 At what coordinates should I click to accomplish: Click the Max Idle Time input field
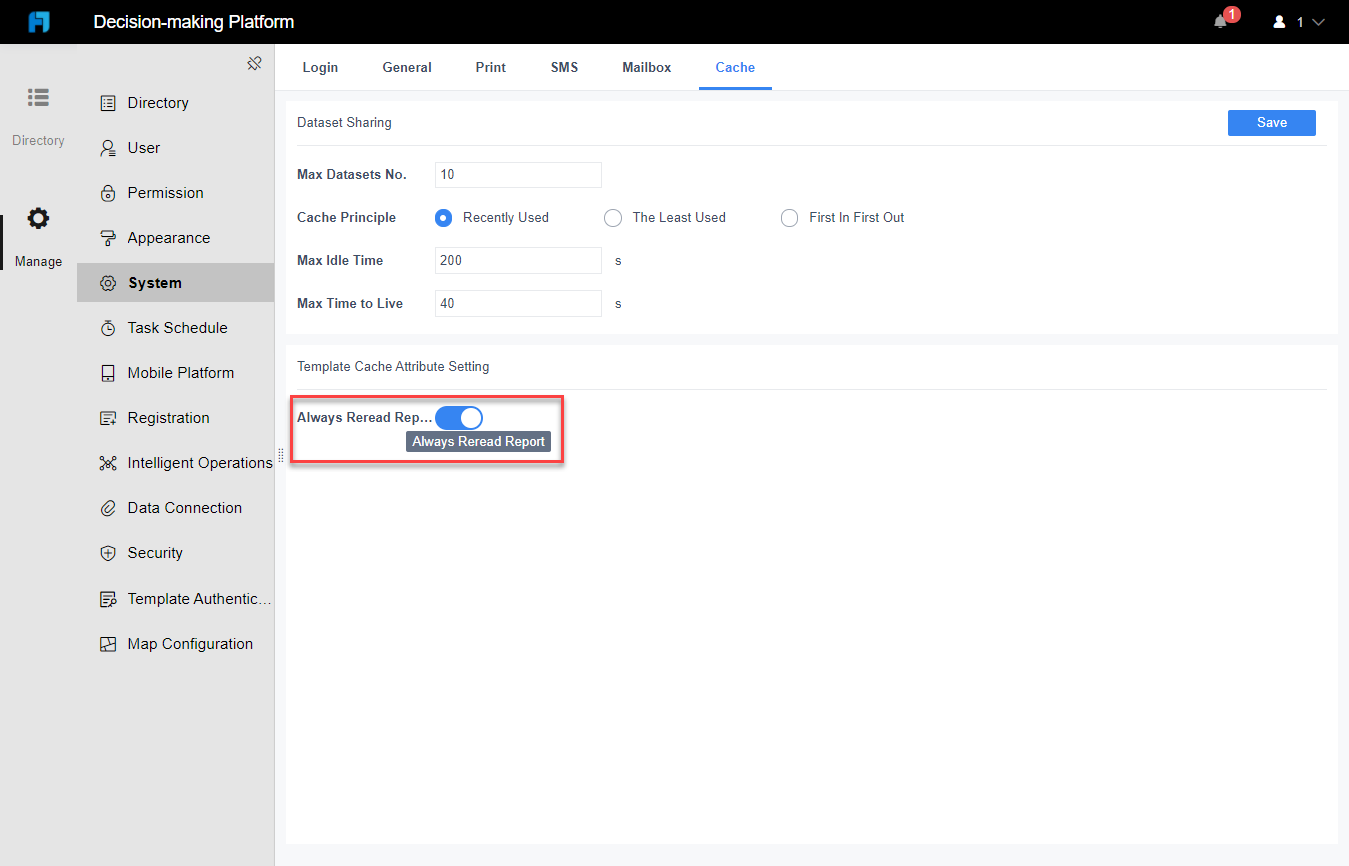pos(517,260)
